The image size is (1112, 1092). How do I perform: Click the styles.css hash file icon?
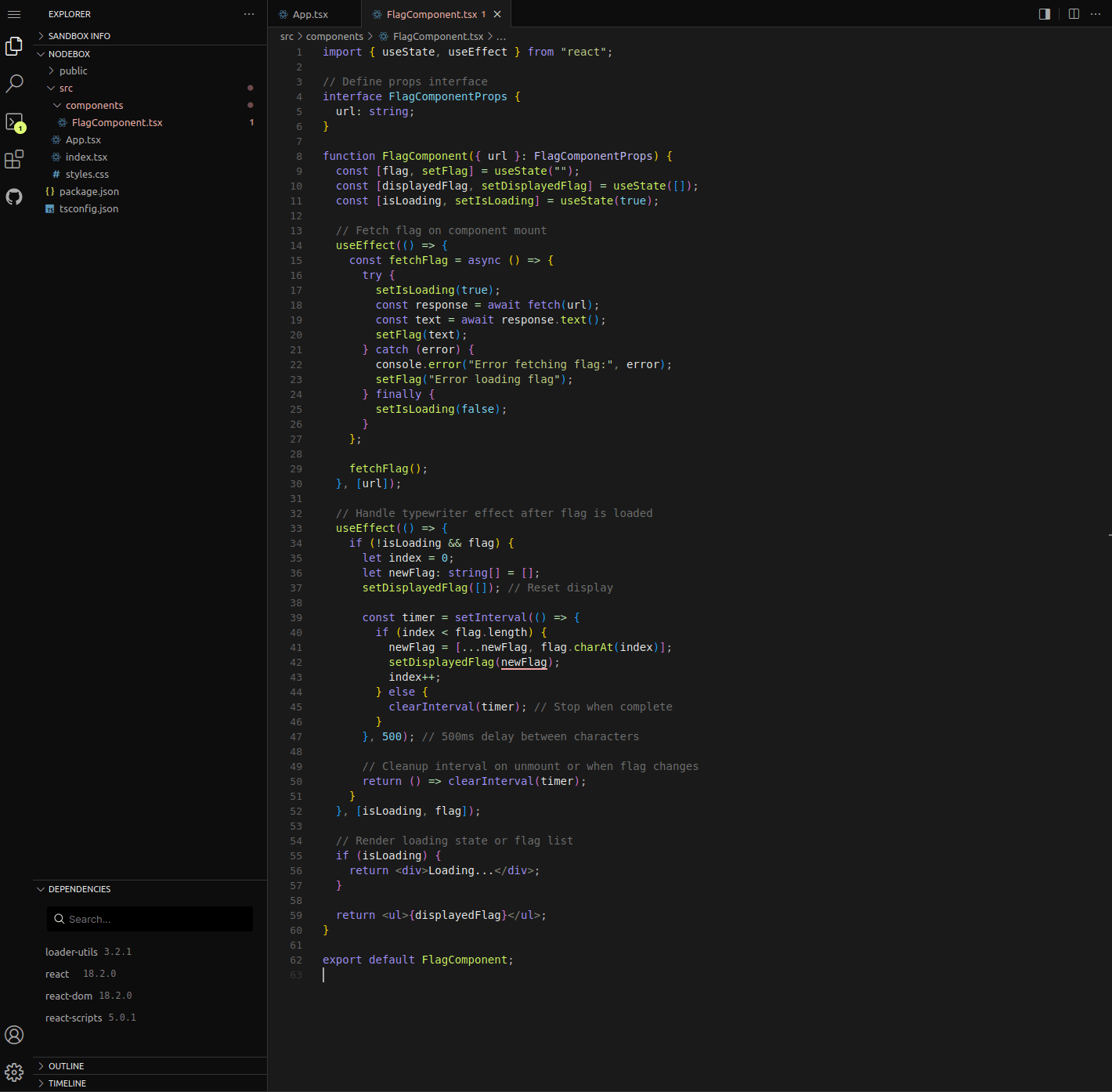coord(56,174)
